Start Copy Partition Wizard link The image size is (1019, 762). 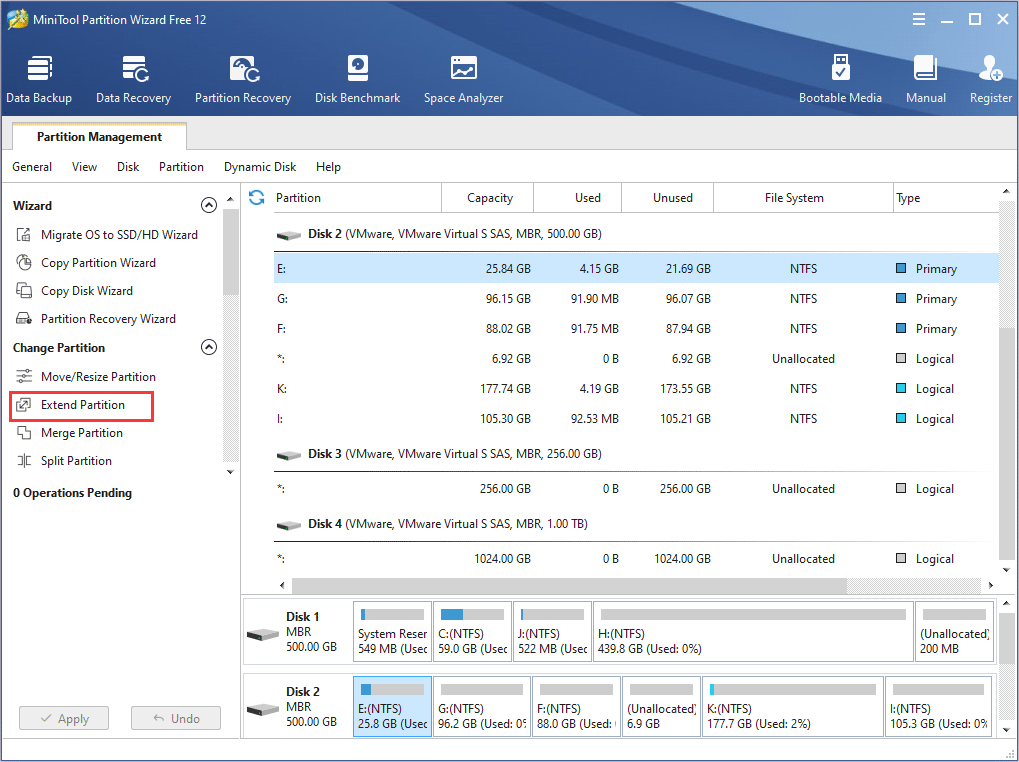98,262
